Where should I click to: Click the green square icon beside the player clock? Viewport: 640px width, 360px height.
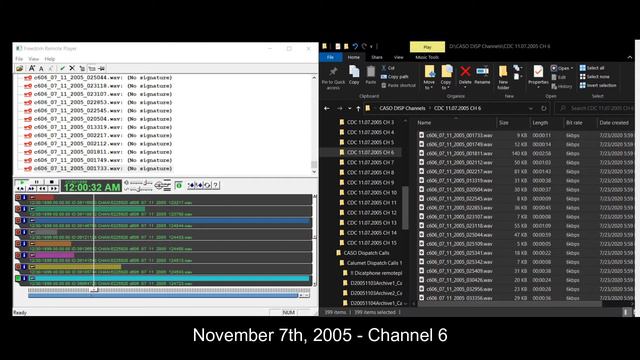click(x=178, y=185)
